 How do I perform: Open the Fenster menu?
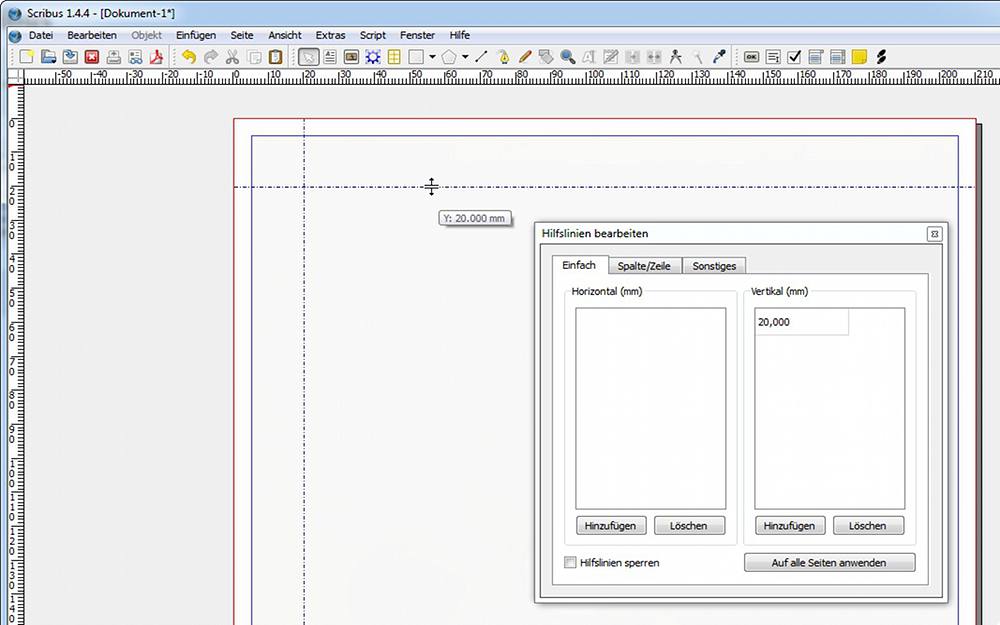(x=417, y=35)
